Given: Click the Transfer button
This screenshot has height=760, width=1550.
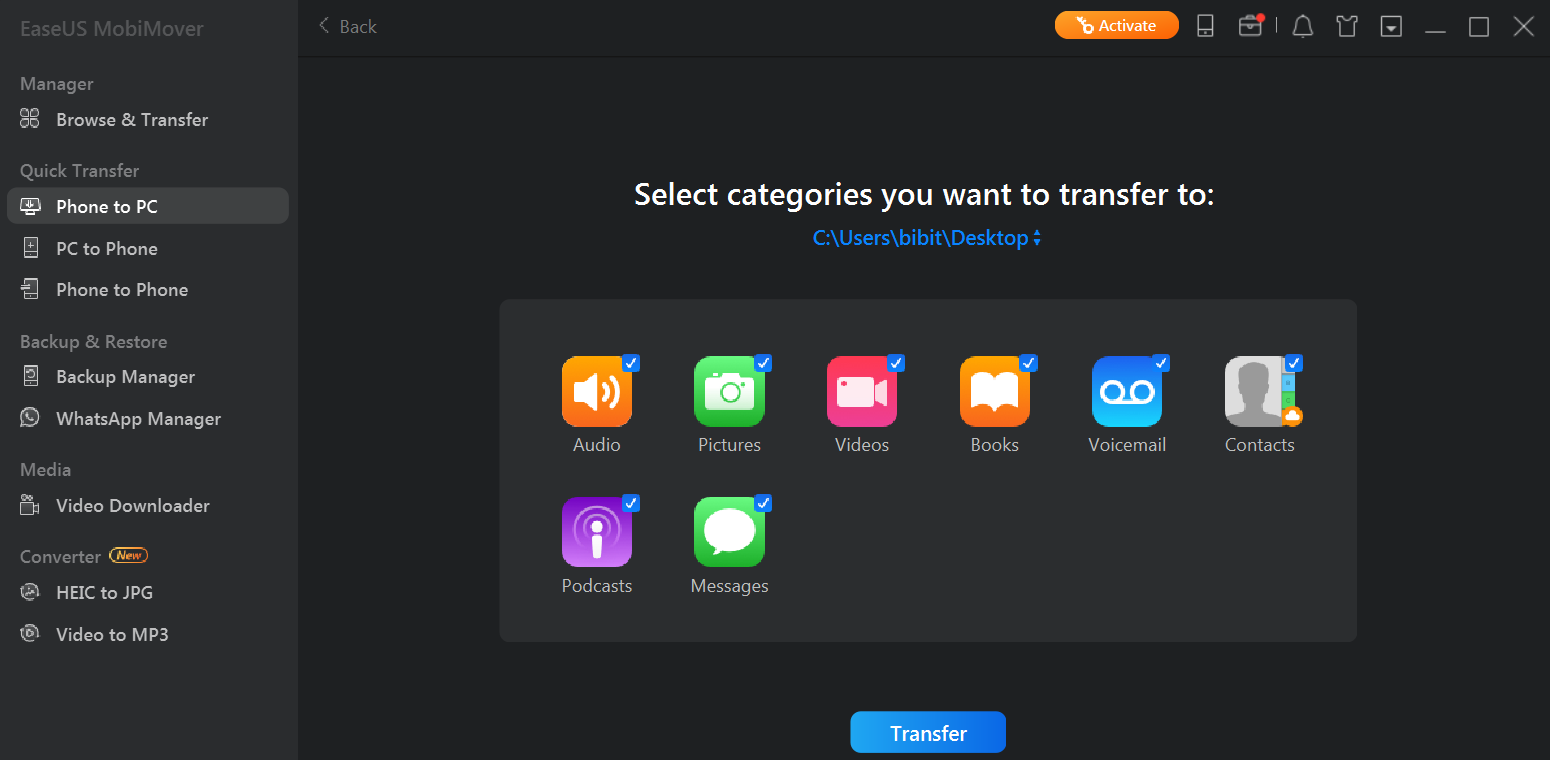Looking at the screenshot, I should tap(928, 732).
